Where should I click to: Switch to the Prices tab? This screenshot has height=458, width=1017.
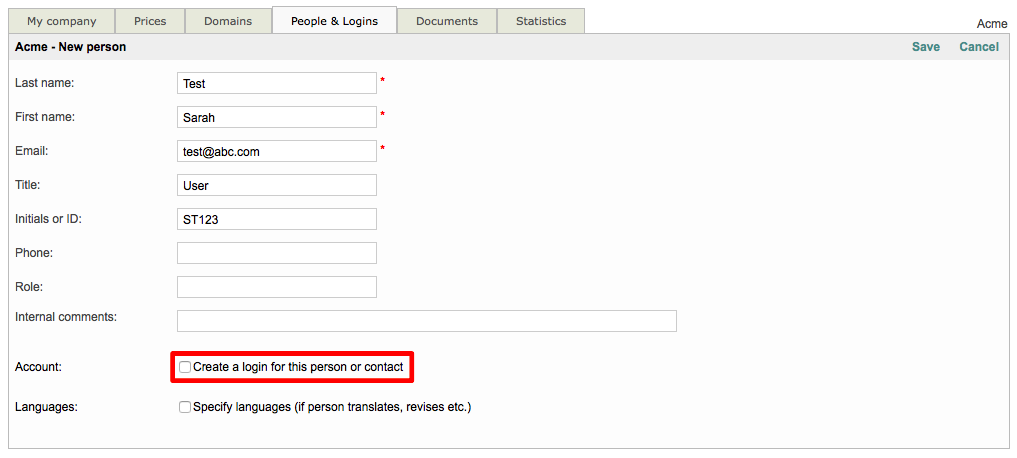tap(150, 21)
